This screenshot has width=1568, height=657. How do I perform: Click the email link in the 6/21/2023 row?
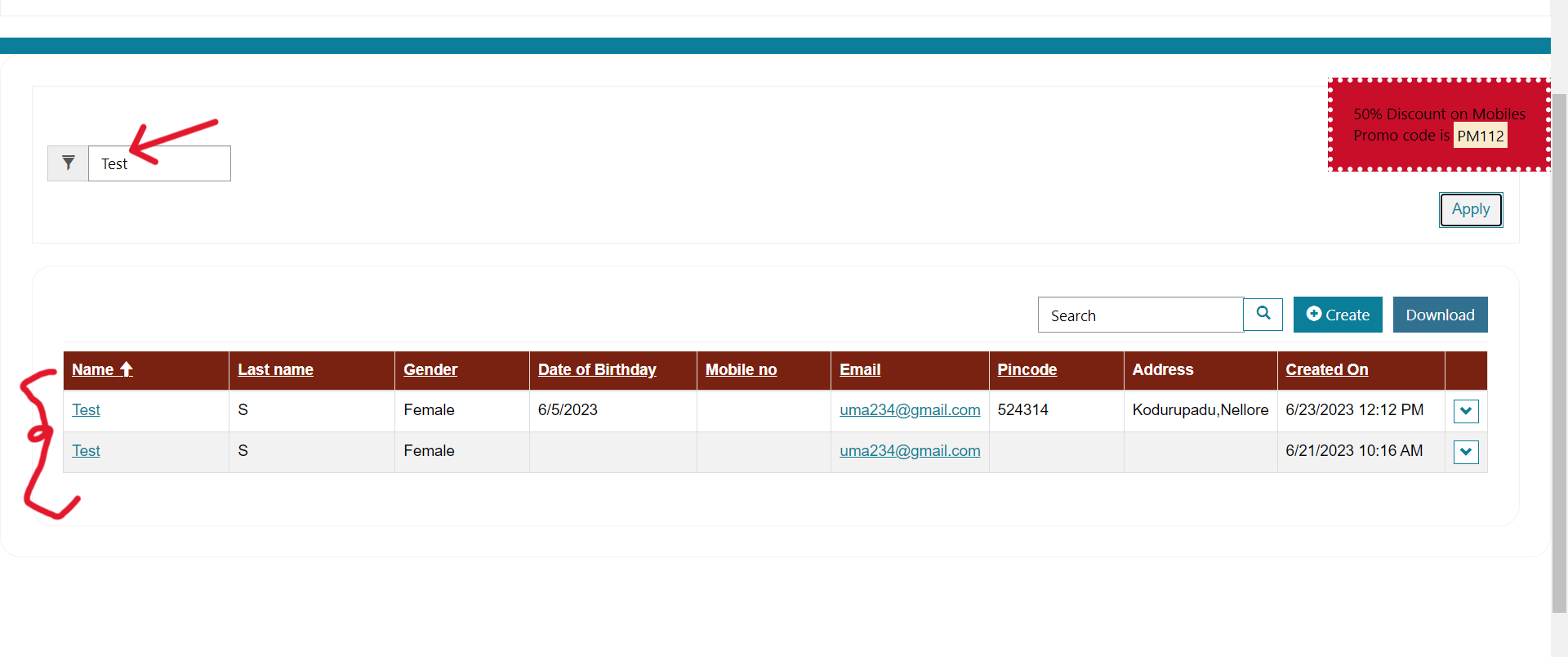[x=910, y=451]
